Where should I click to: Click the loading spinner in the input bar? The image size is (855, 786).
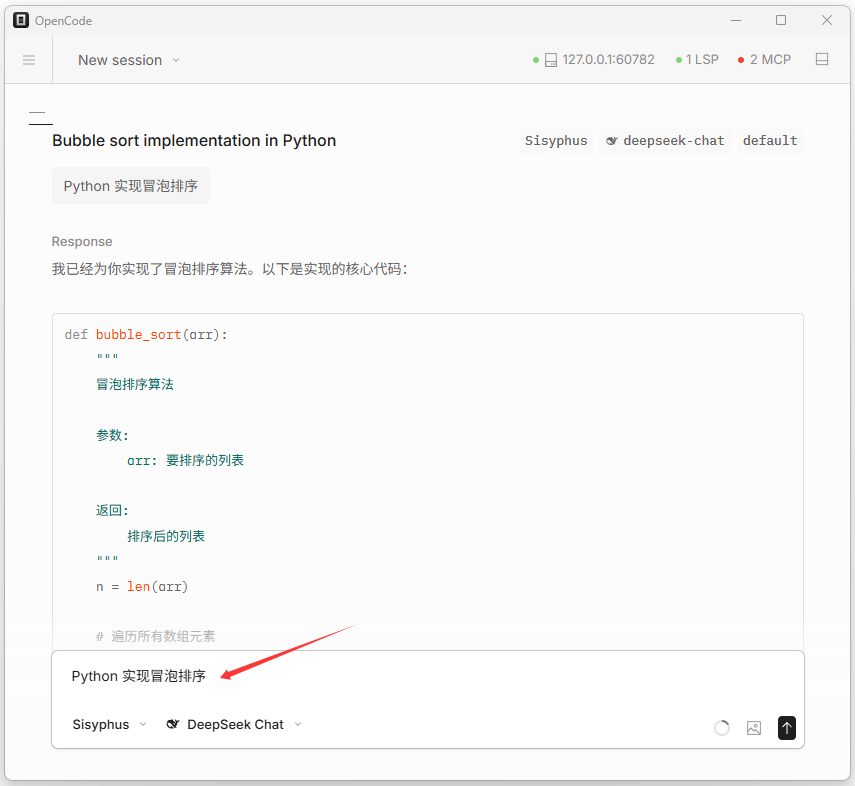click(x=722, y=728)
